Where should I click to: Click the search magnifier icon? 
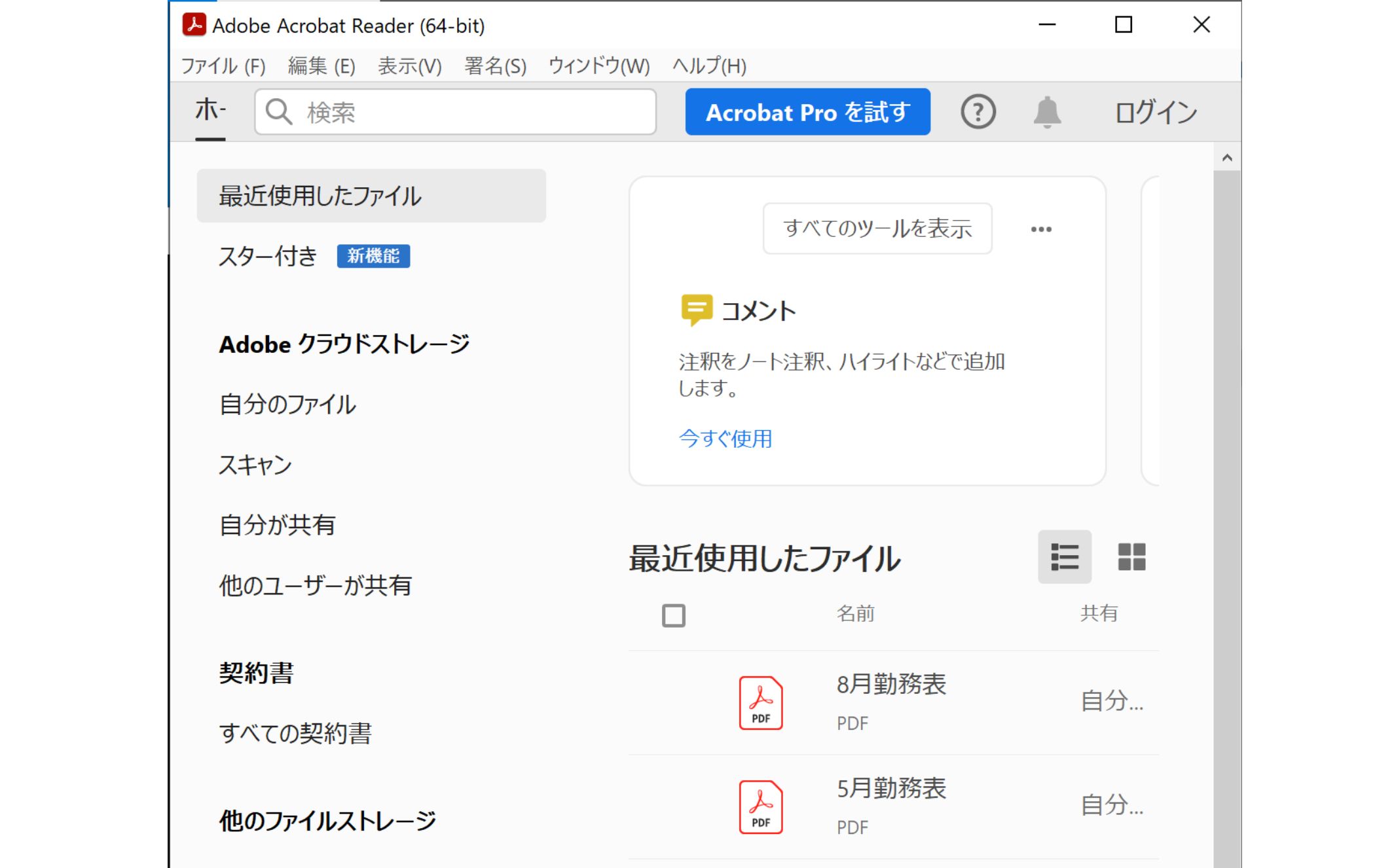coord(279,112)
